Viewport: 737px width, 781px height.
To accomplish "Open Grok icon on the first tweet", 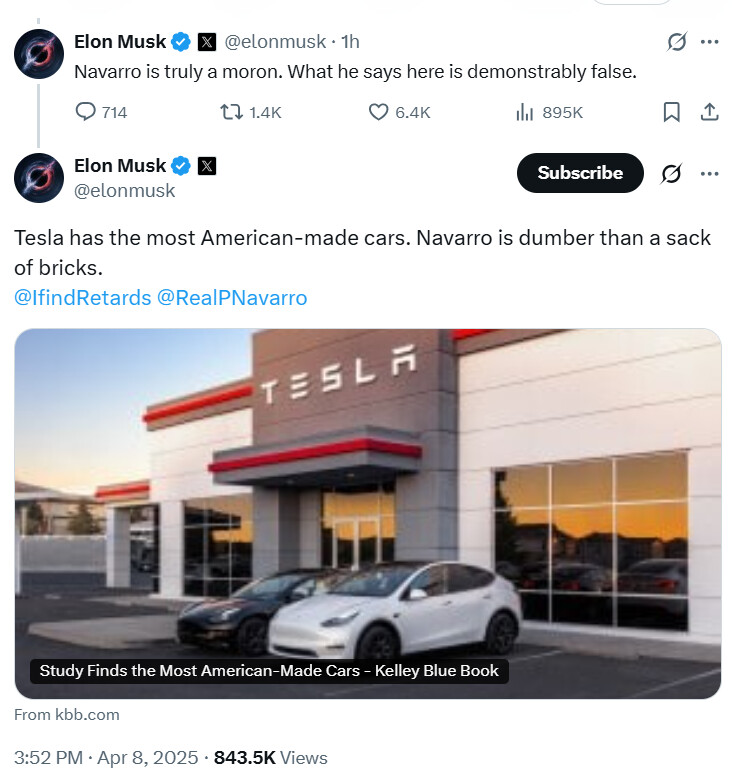I will 677,42.
